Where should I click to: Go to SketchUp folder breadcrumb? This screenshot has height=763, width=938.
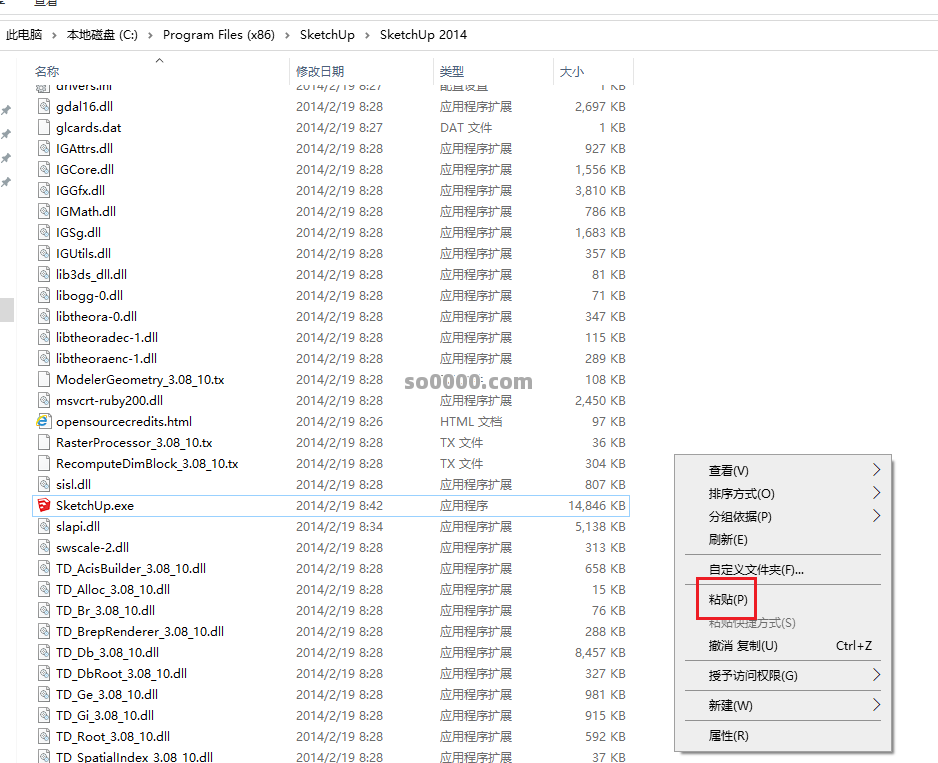pos(327,35)
